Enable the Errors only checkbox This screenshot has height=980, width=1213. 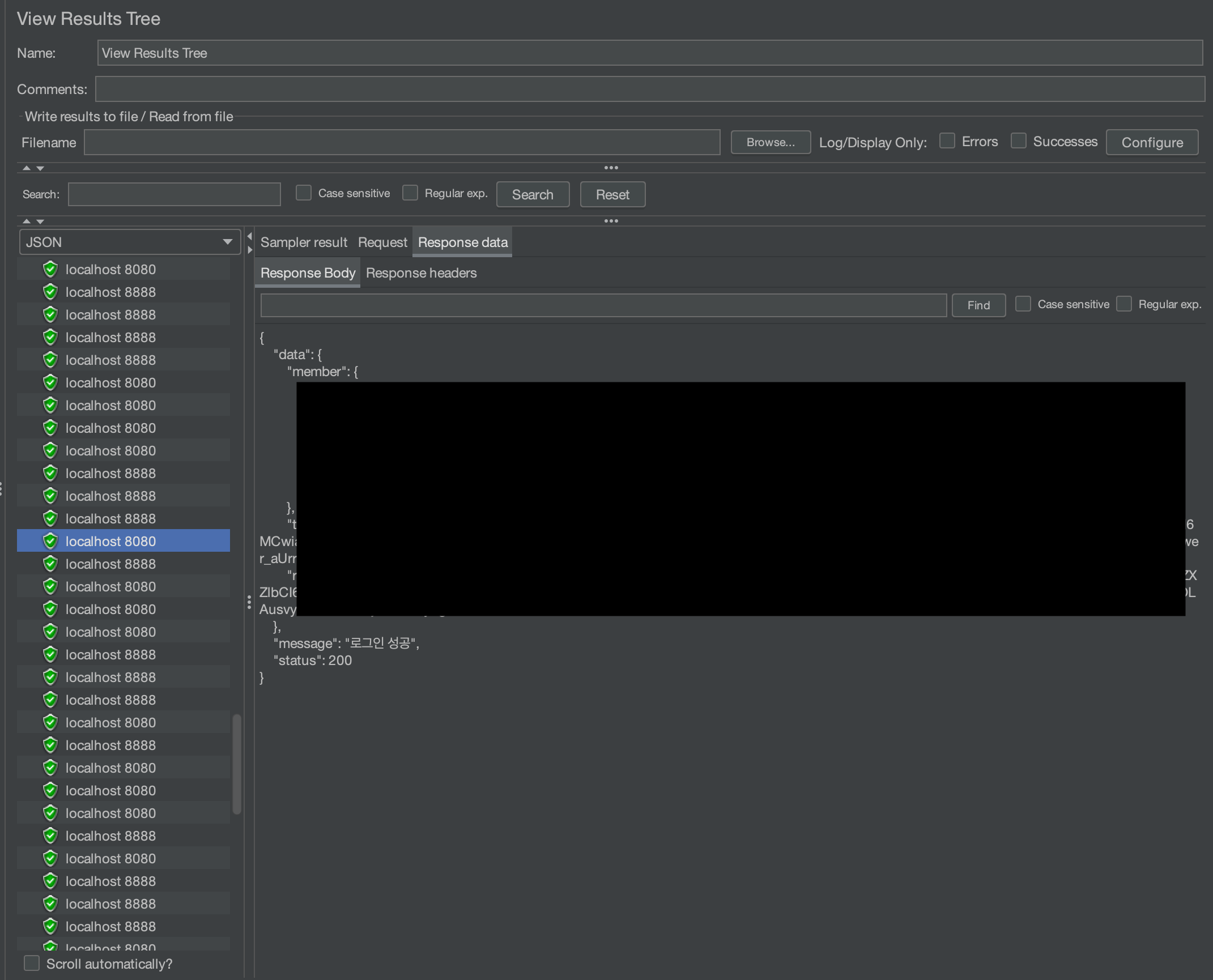947,141
